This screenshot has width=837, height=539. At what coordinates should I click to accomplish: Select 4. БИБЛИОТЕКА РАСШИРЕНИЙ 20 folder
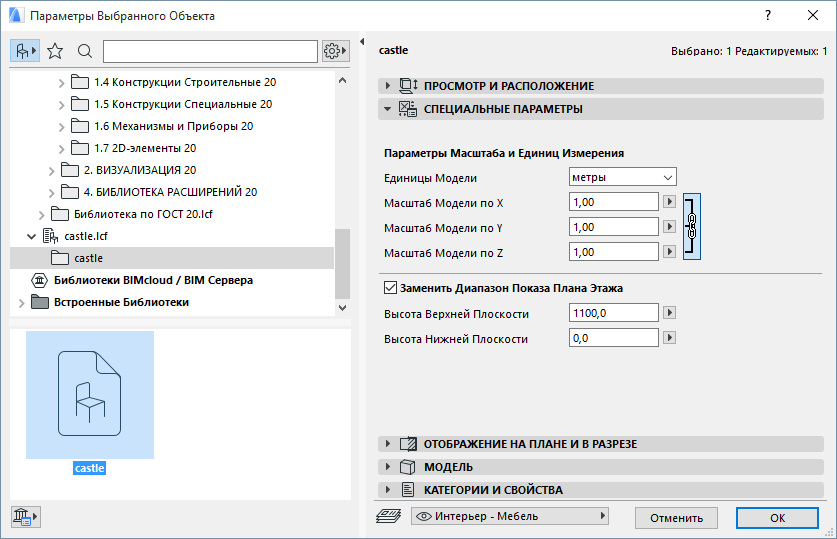click(x=170, y=192)
